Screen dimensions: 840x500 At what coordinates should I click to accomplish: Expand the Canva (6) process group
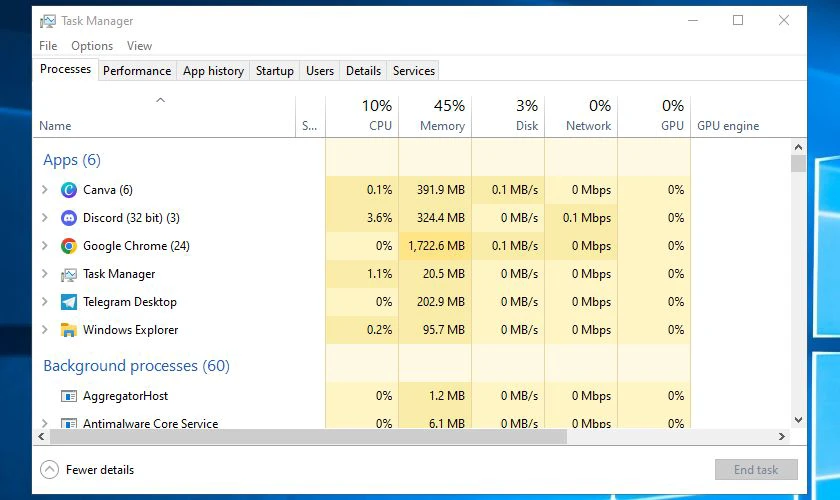(x=45, y=189)
